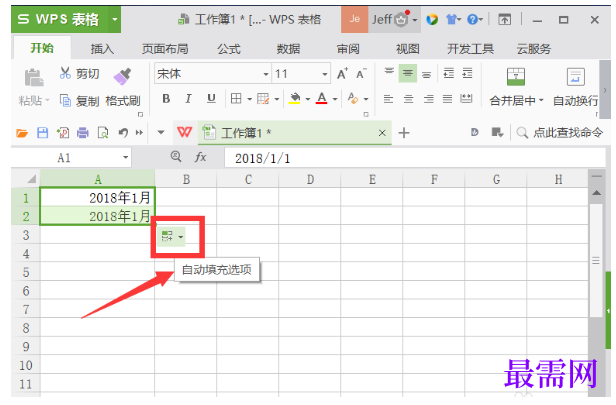
Task: Open the 公式 tab
Action: [229, 49]
